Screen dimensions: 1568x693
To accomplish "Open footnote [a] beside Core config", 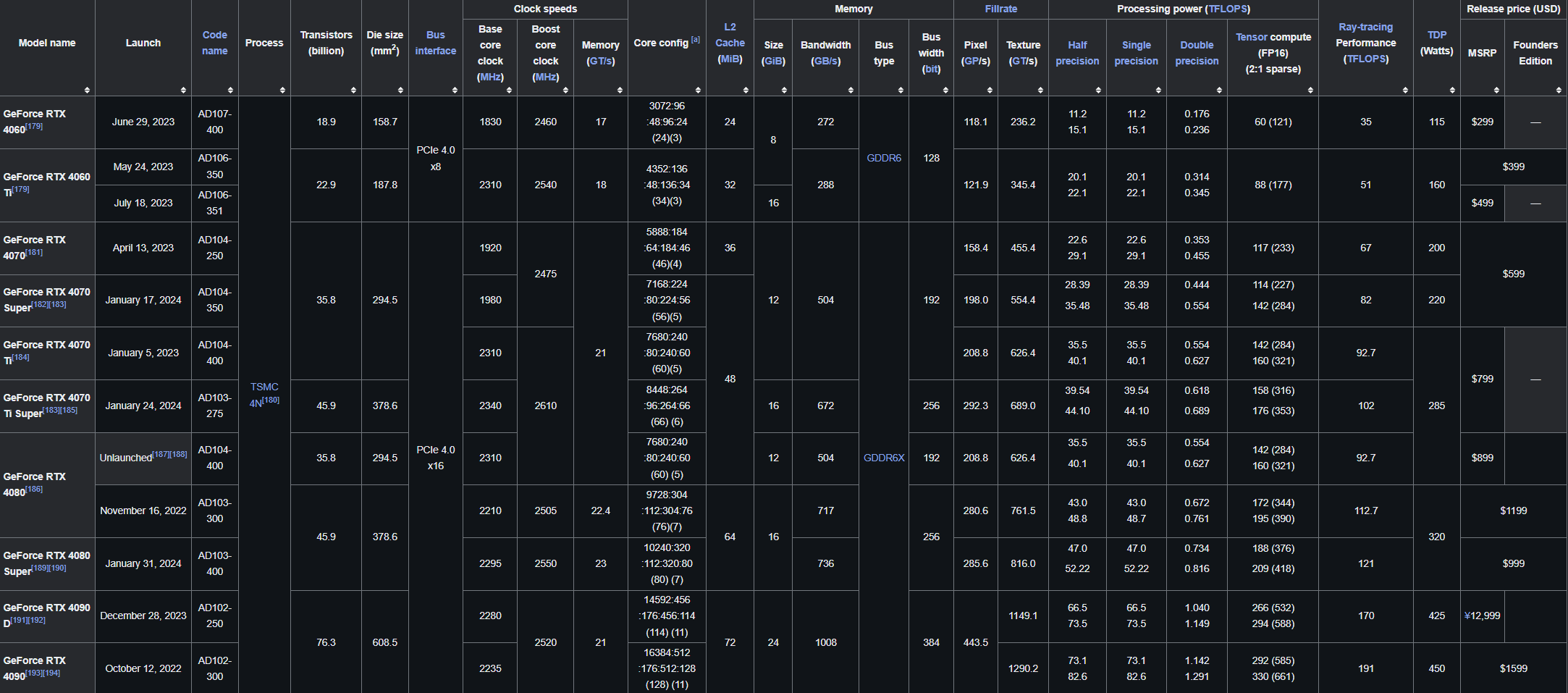I will pos(695,40).
